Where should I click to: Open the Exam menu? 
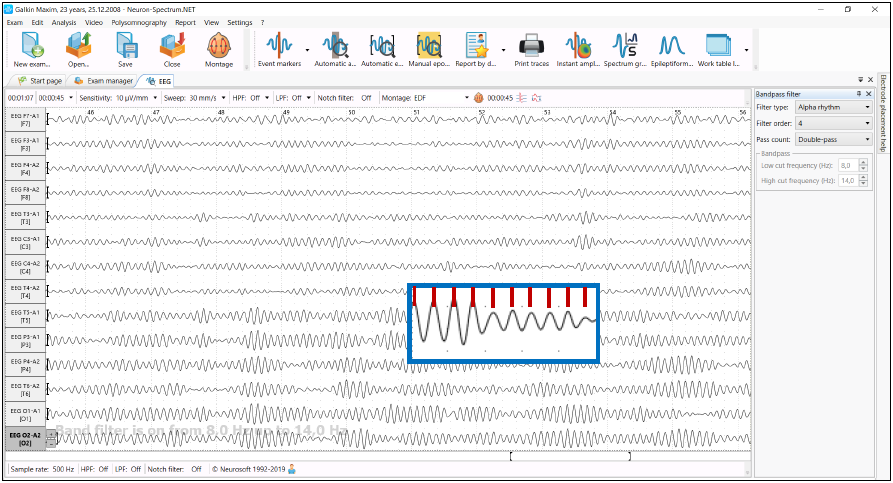[x=15, y=23]
